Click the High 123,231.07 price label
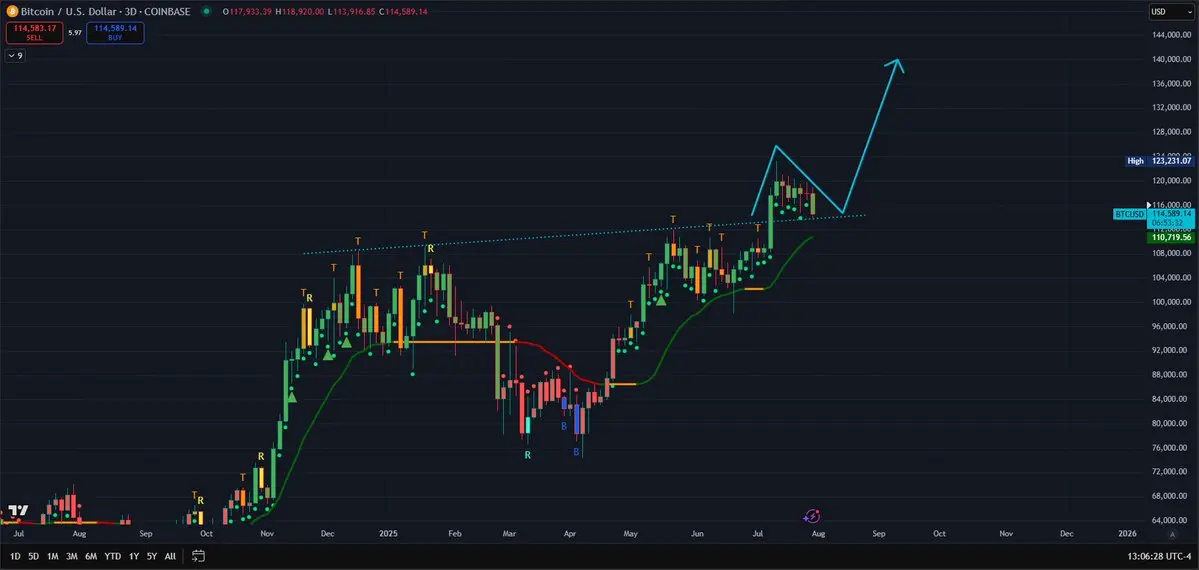 click(1160, 161)
